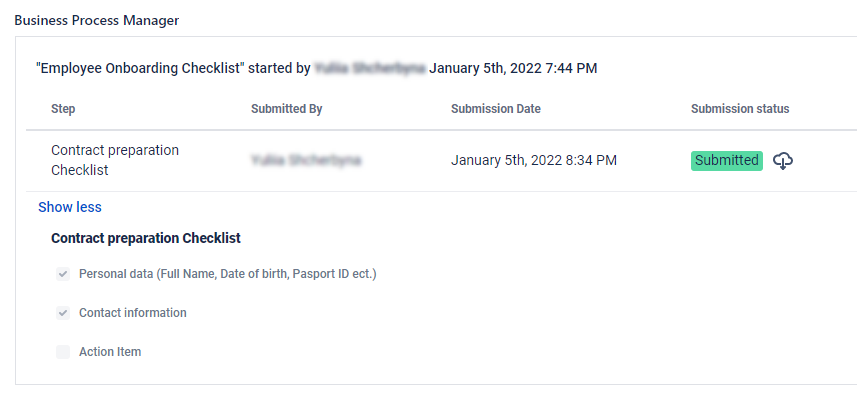This screenshot has height=403, width=857.
Task: Toggle the Personal data checkbox
Action: (x=63, y=274)
